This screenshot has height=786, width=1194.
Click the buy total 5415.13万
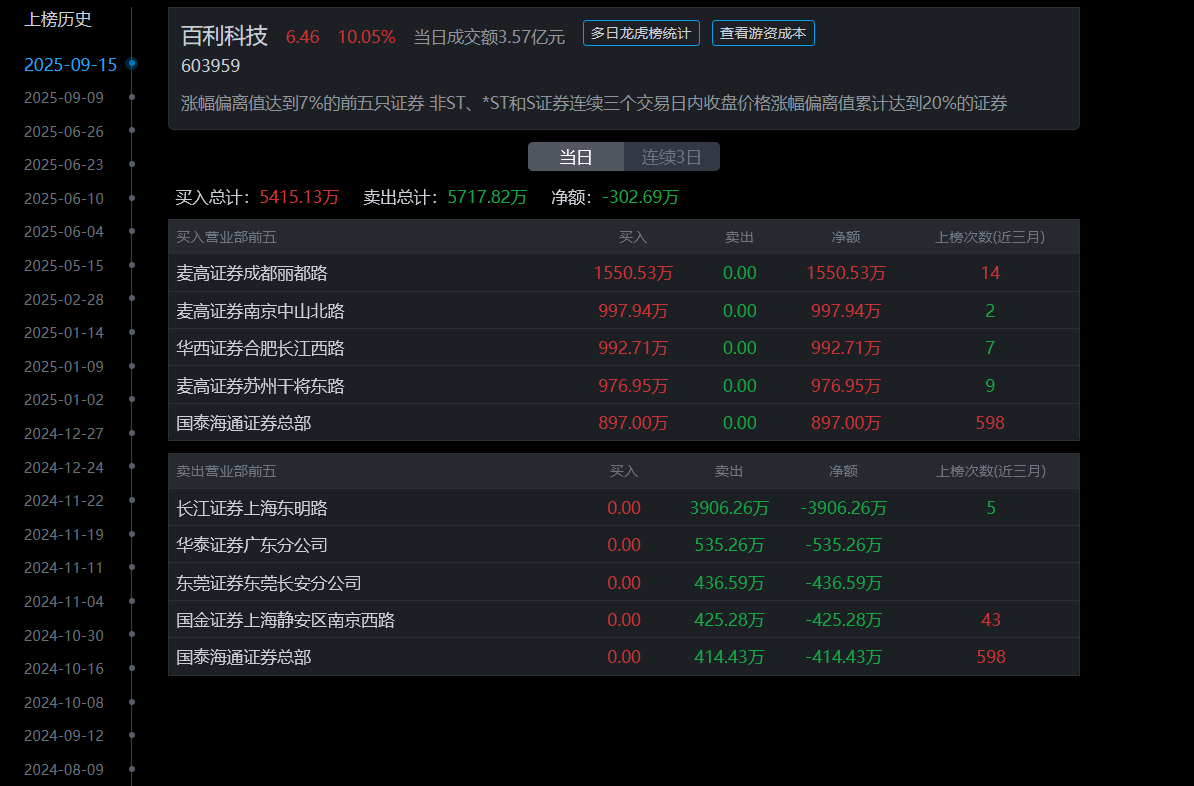[299, 197]
